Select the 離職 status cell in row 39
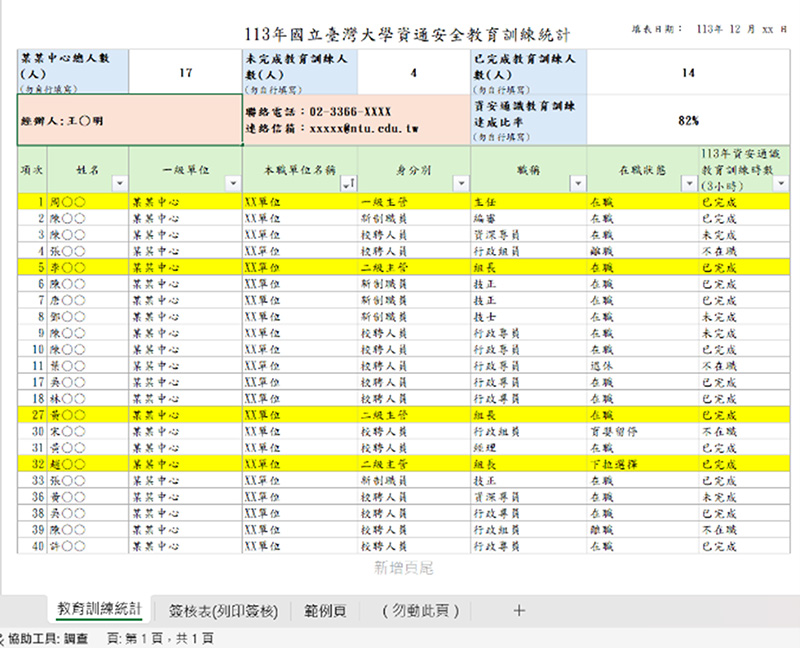The height and width of the screenshot is (648, 800). tap(642, 530)
